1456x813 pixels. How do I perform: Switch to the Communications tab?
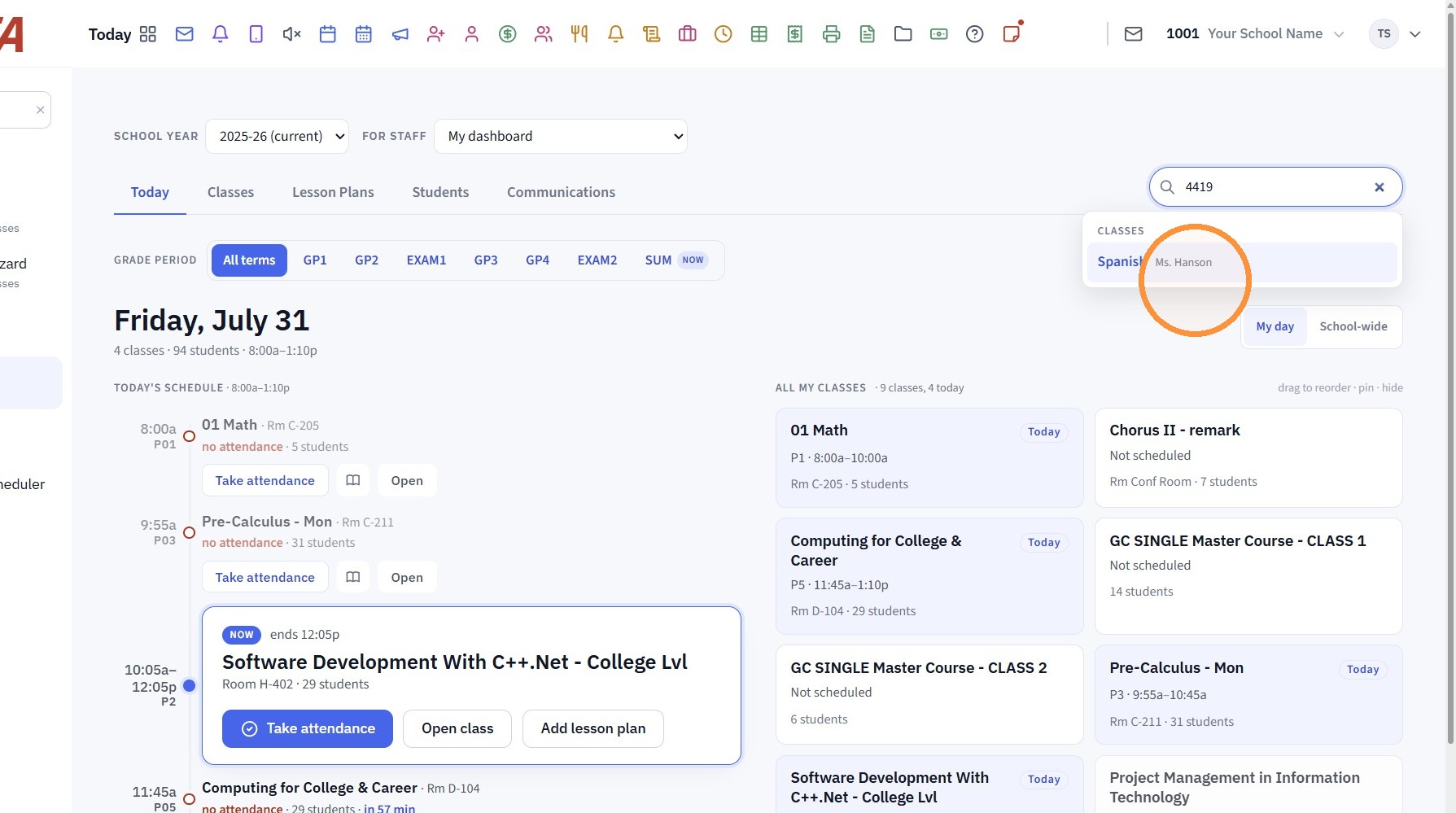(x=561, y=192)
